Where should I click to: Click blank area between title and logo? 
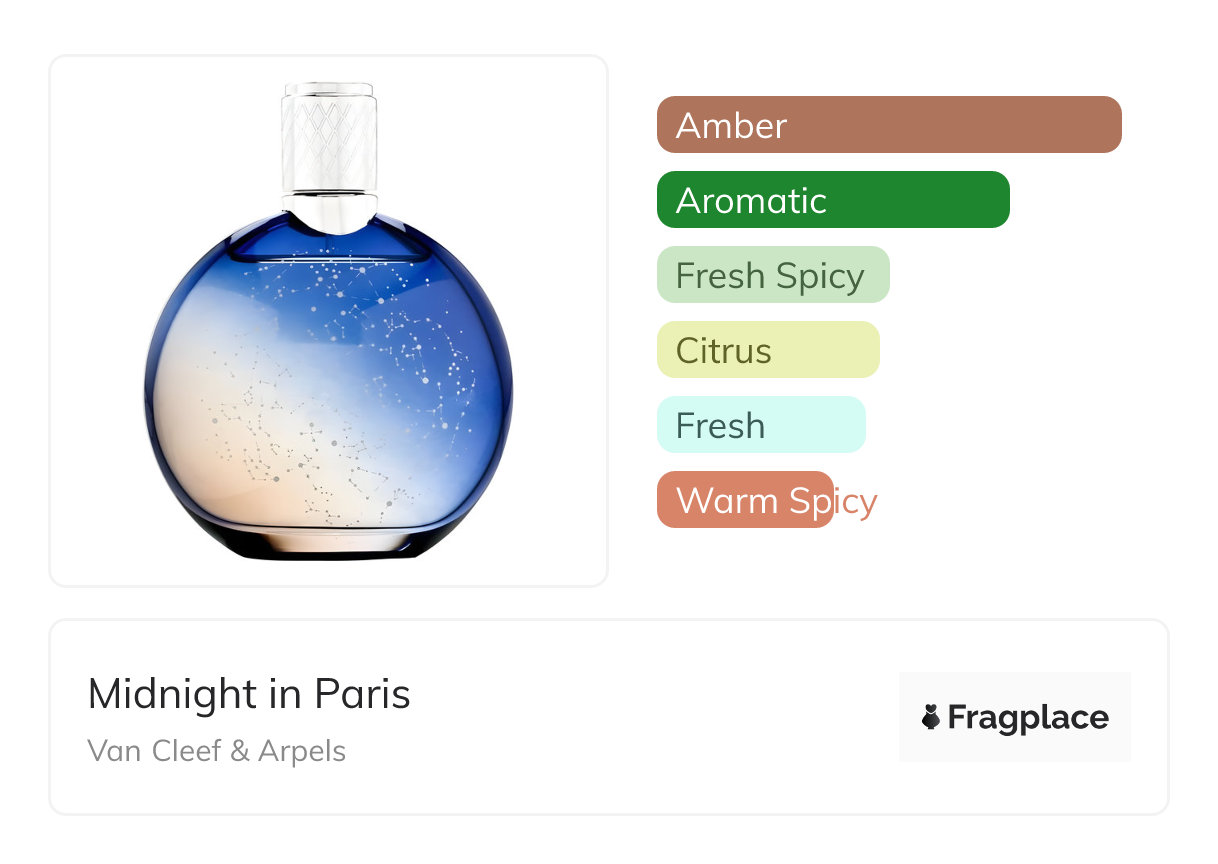[650, 718]
